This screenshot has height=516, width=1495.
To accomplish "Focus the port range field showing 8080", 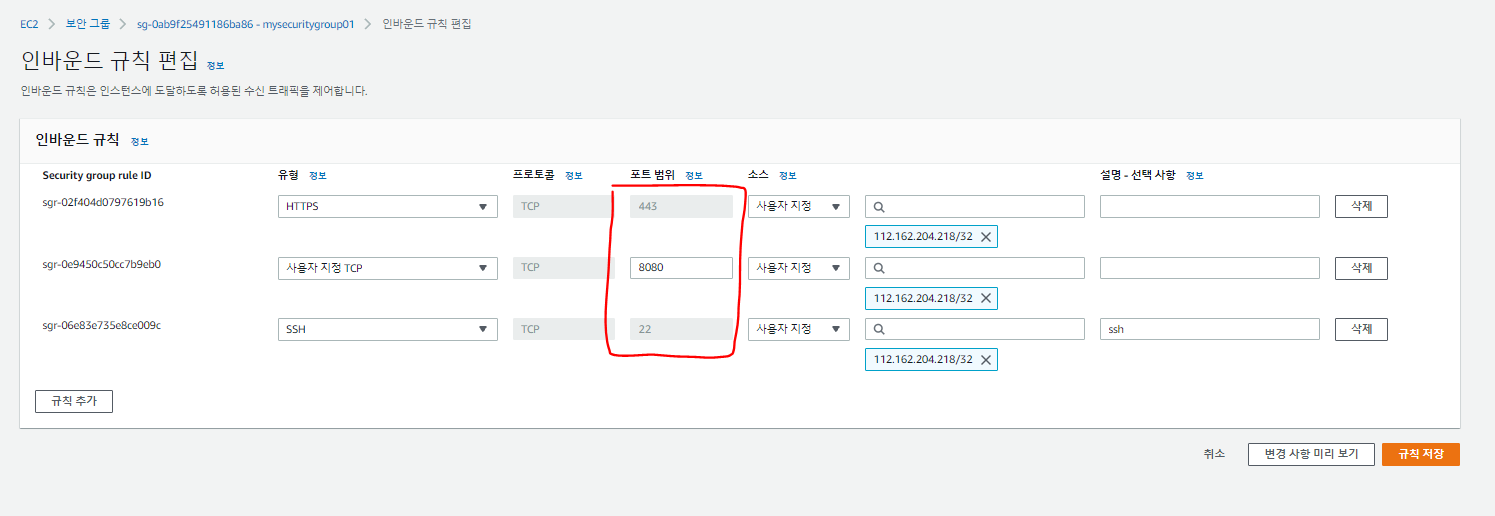I will click(x=682, y=268).
